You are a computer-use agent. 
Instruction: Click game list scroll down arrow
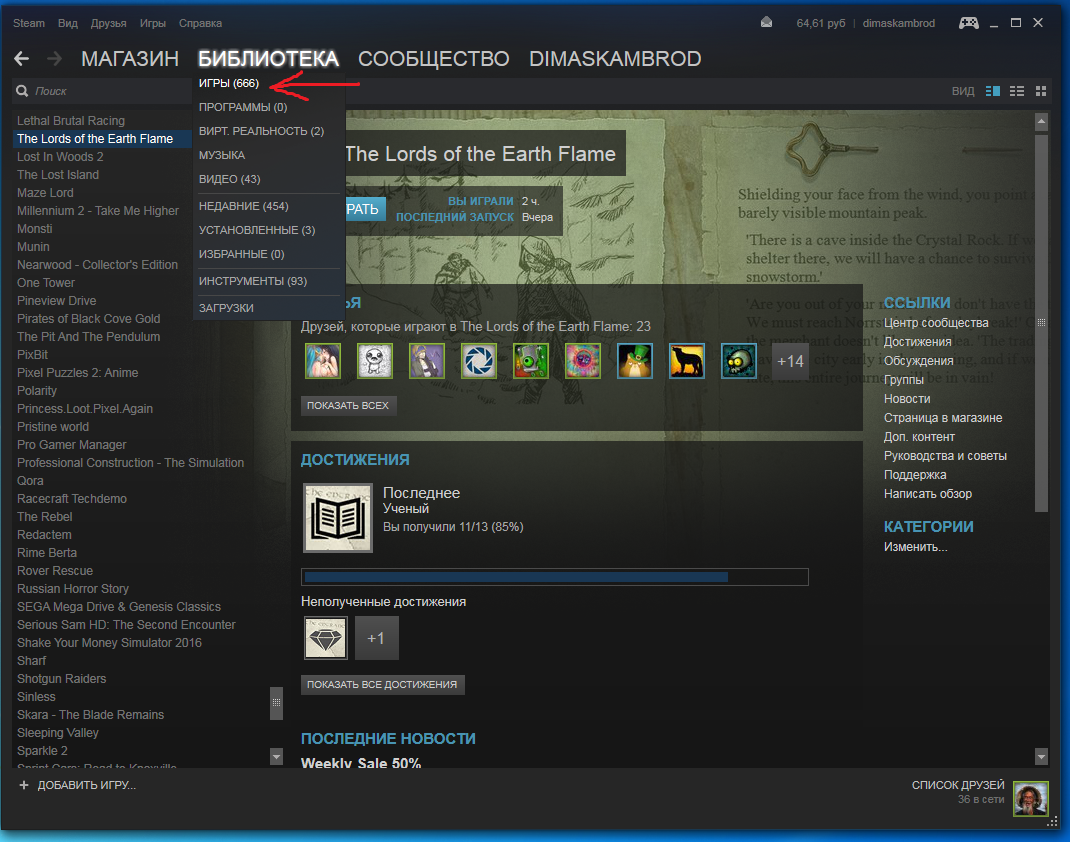coord(276,756)
